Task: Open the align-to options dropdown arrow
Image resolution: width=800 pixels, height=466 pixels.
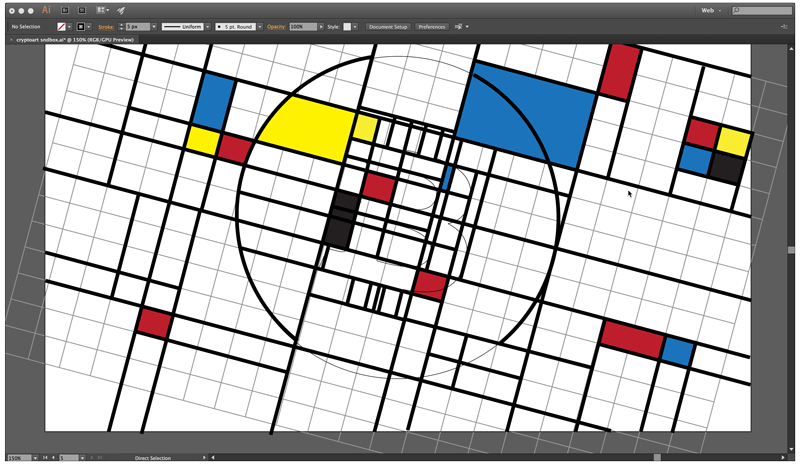Action: 467,27
